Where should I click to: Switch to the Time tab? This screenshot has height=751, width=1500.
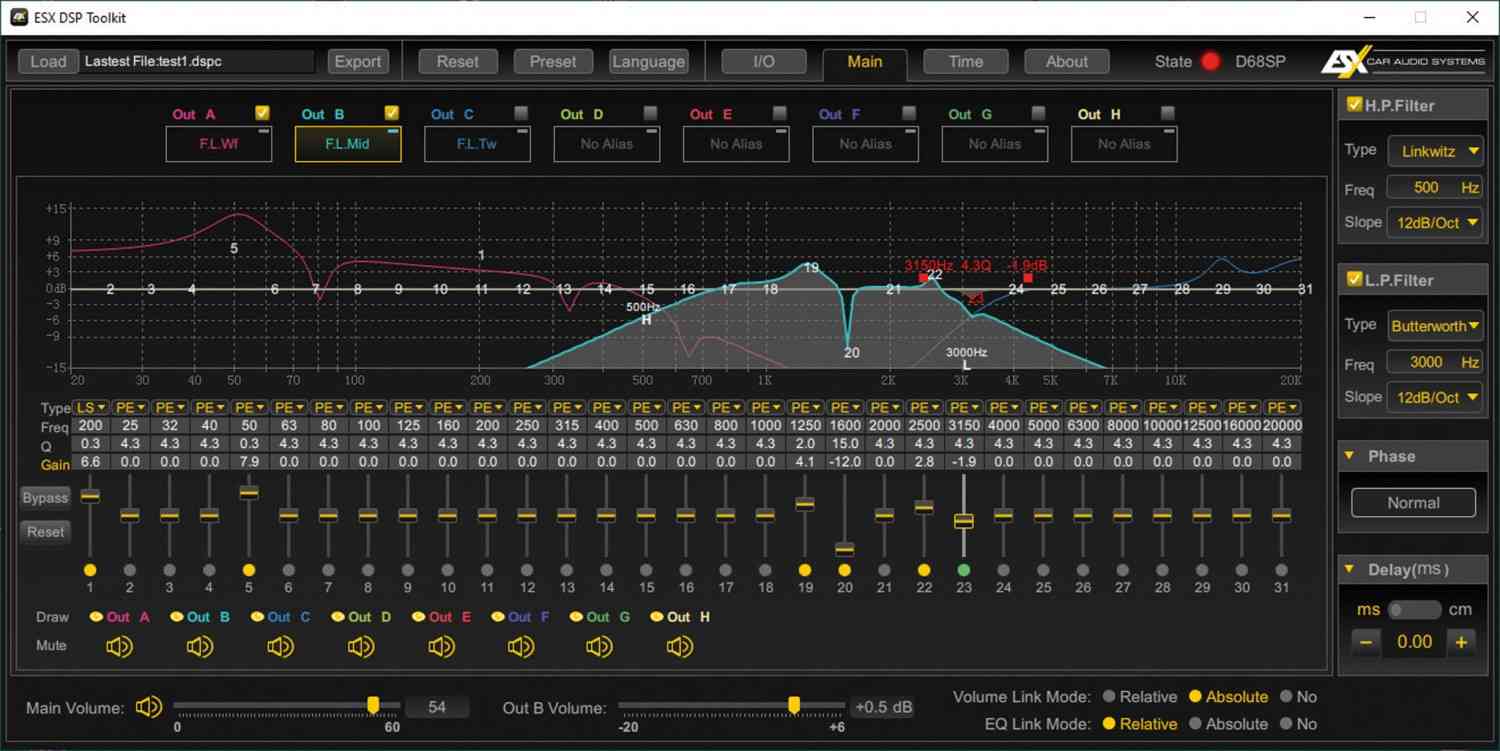(x=965, y=62)
